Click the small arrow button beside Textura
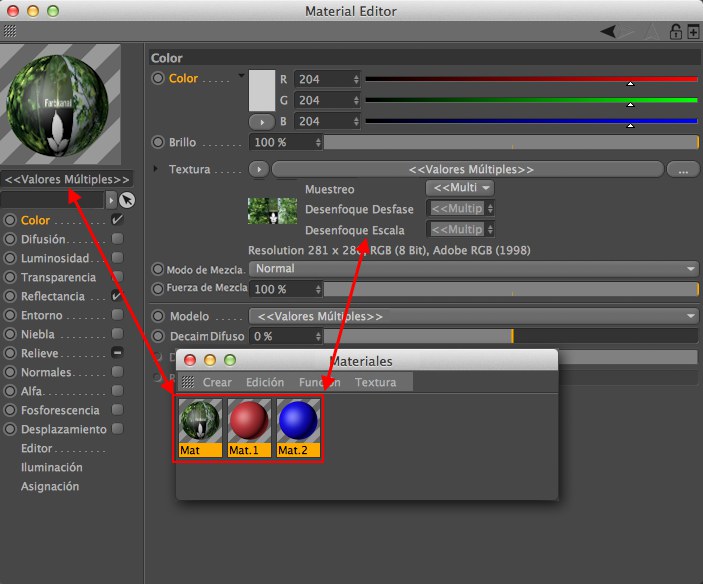This screenshot has width=703, height=584. (x=259, y=169)
